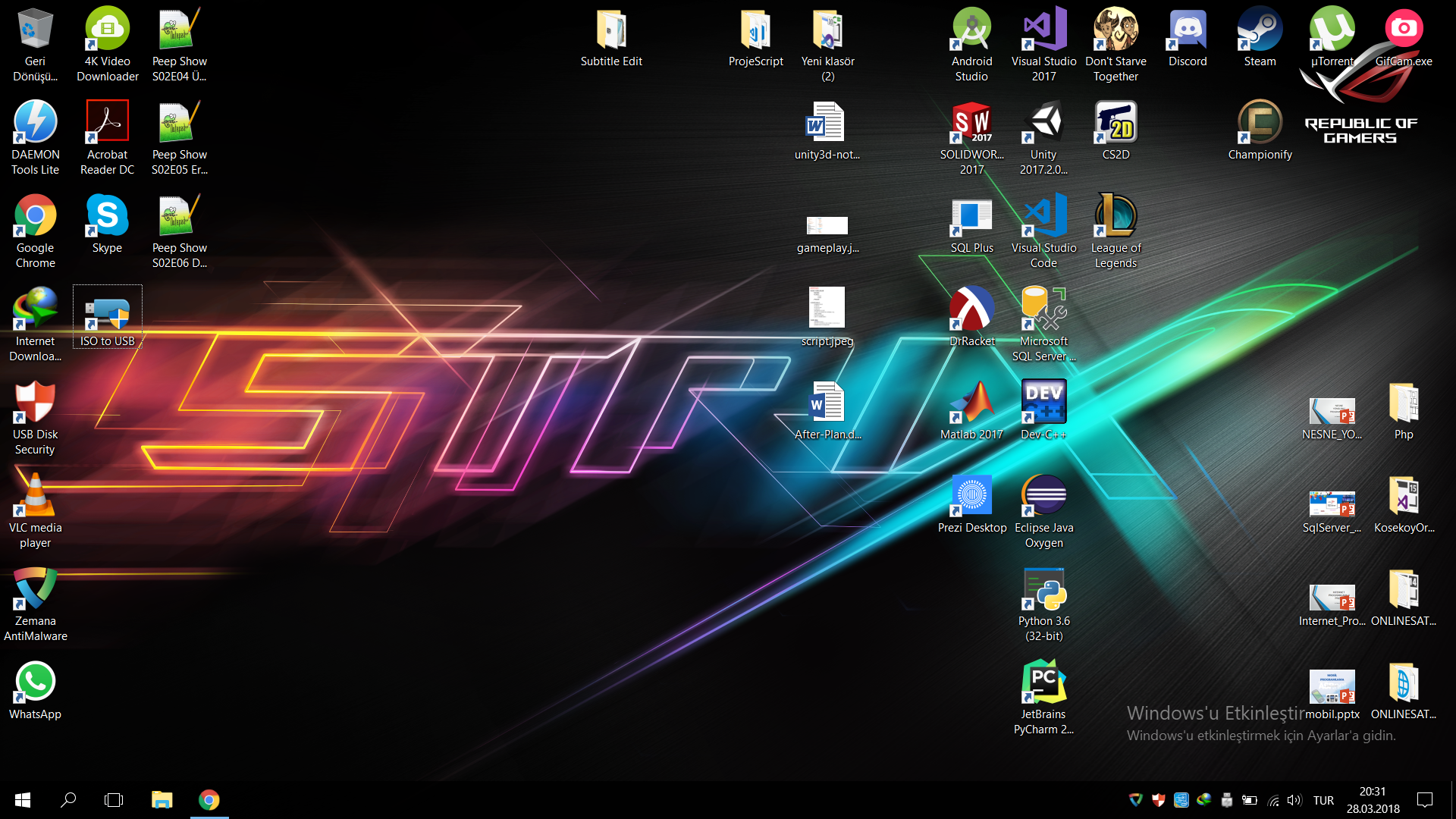This screenshot has height=819, width=1456.
Task: Open Wi-Fi network tray icon
Action: pos(1273,800)
